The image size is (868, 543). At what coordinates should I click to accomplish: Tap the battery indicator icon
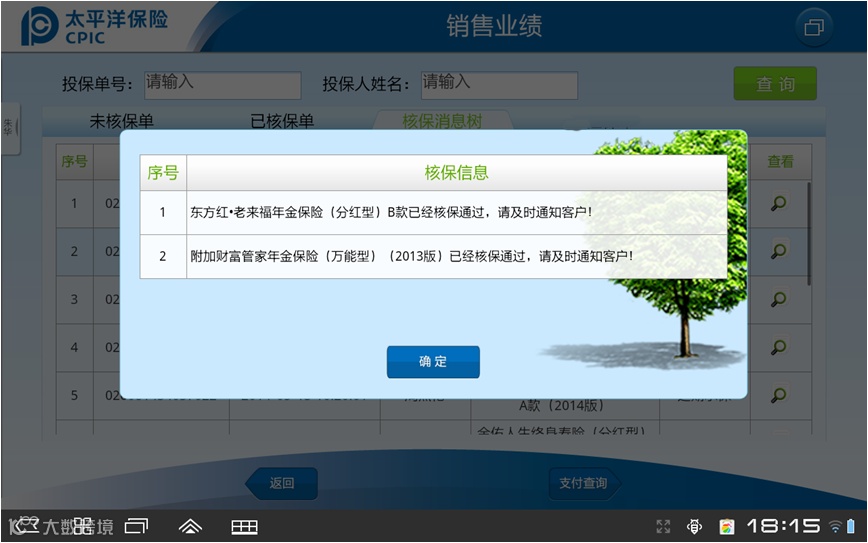pyautogui.click(x=851, y=526)
